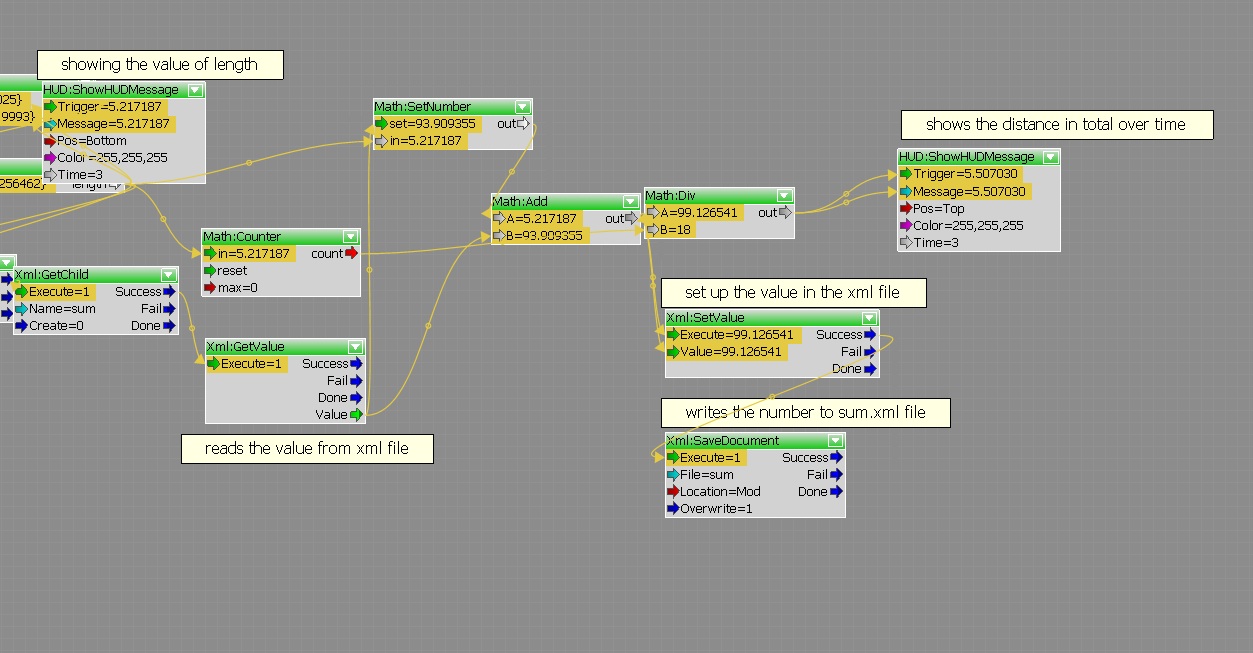The height and width of the screenshot is (653, 1253).
Task: Click the Math:Div out port arrow
Action: point(785,213)
